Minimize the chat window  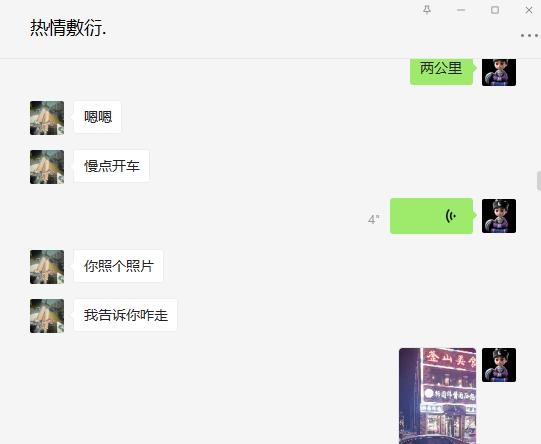461,10
